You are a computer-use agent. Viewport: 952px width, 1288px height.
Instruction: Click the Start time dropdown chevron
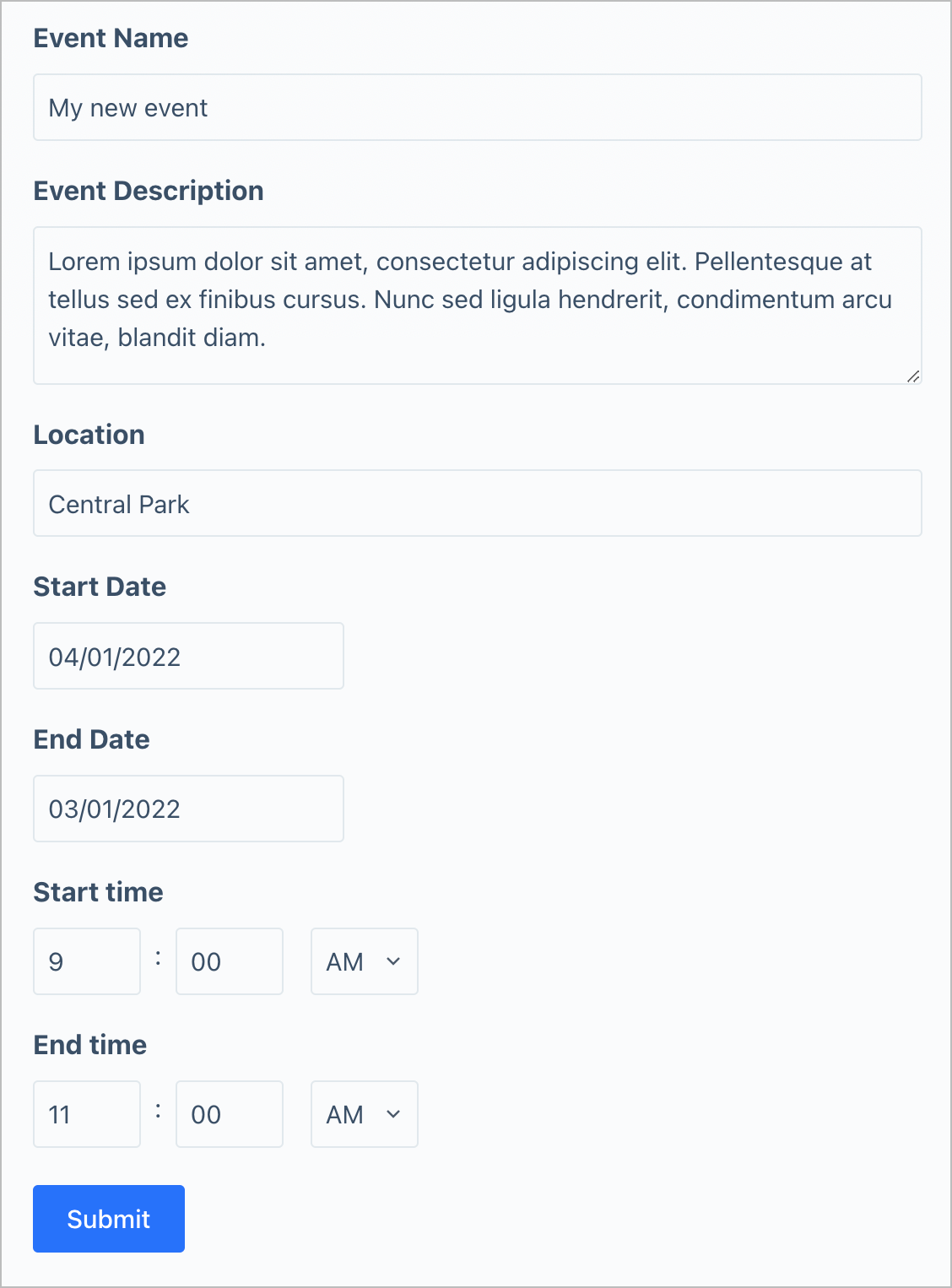click(x=393, y=961)
